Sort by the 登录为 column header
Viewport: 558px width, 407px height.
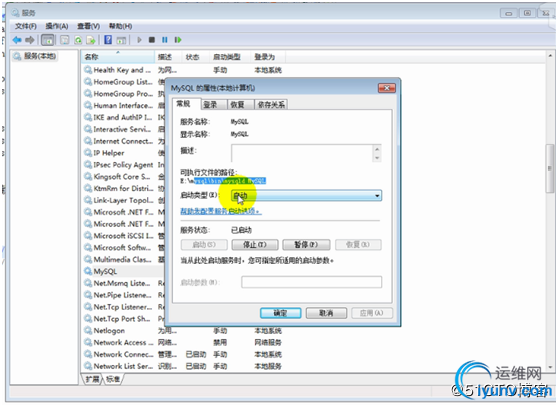tap(268, 57)
